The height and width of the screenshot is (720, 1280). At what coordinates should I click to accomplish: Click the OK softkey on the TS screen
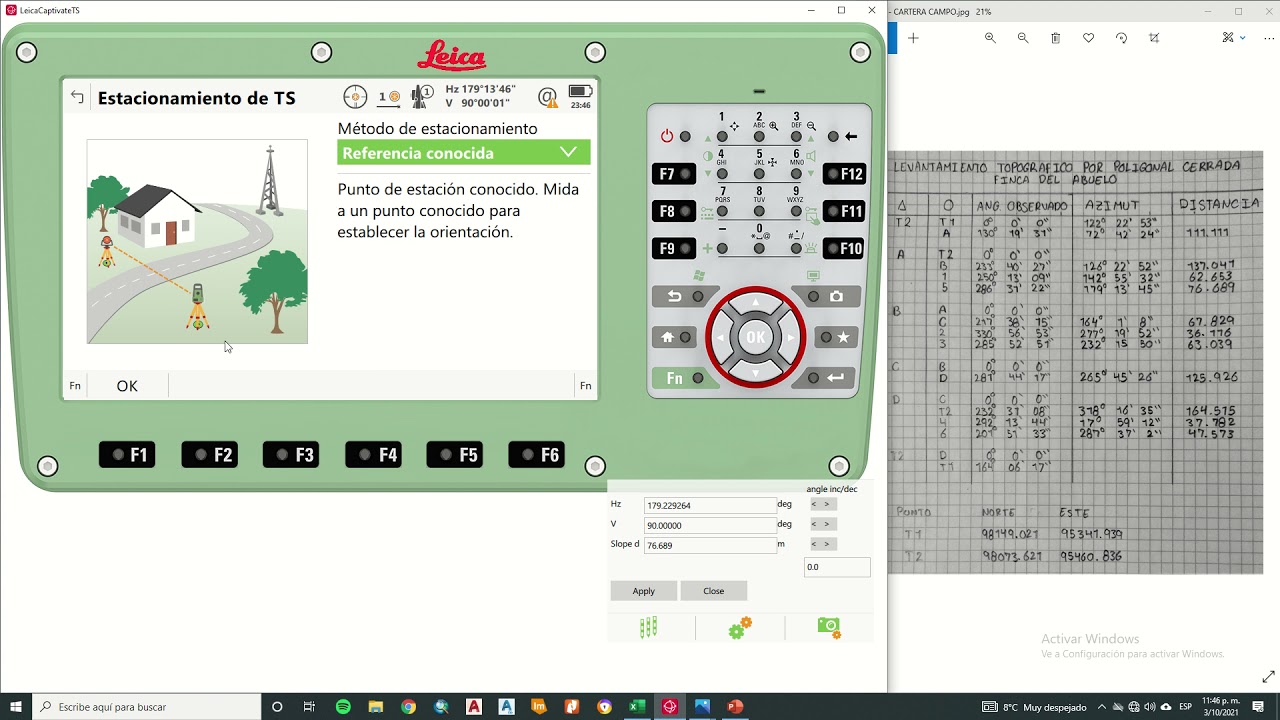(127, 386)
